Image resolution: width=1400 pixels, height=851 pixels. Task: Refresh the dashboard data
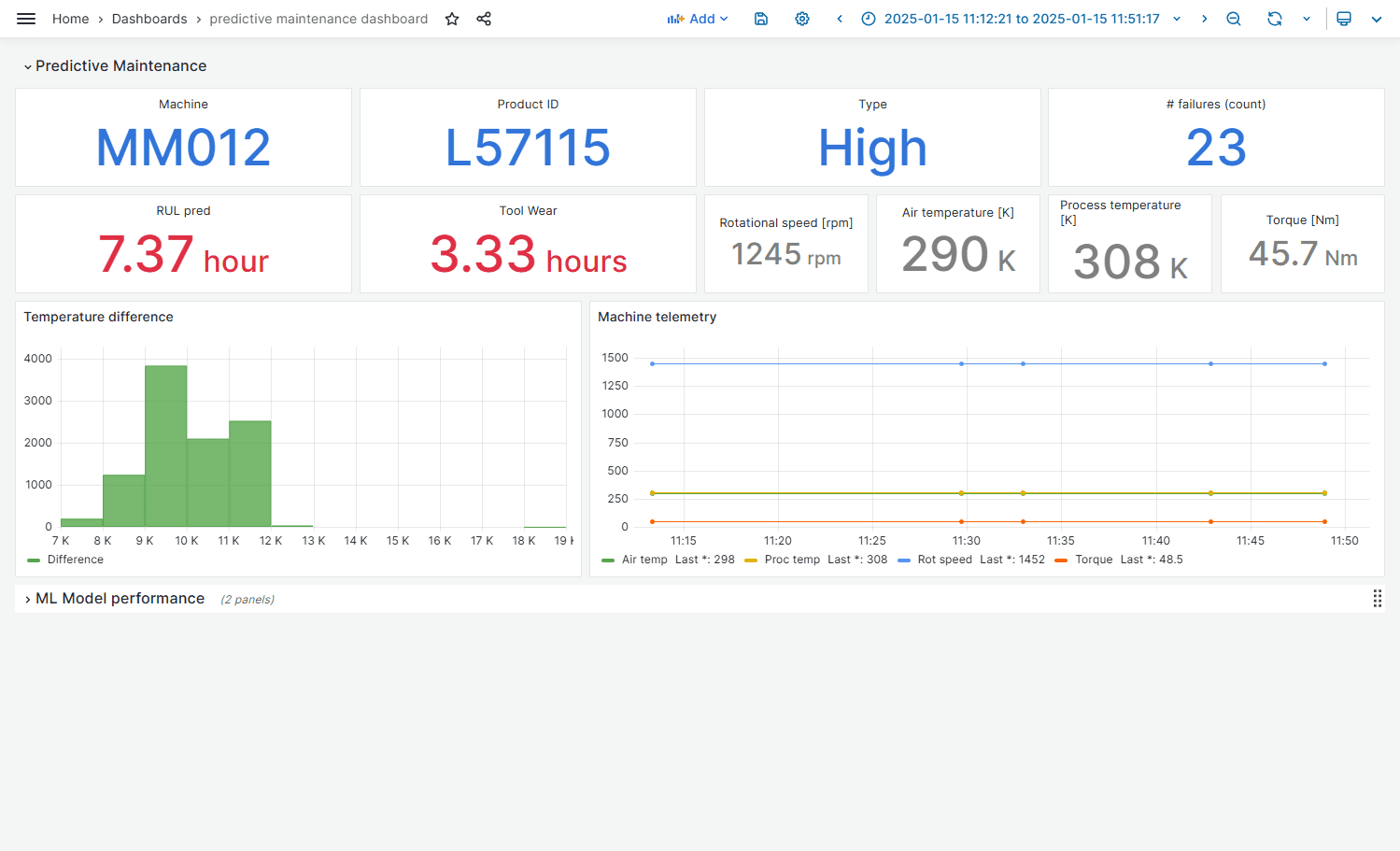pyautogui.click(x=1275, y=19)
